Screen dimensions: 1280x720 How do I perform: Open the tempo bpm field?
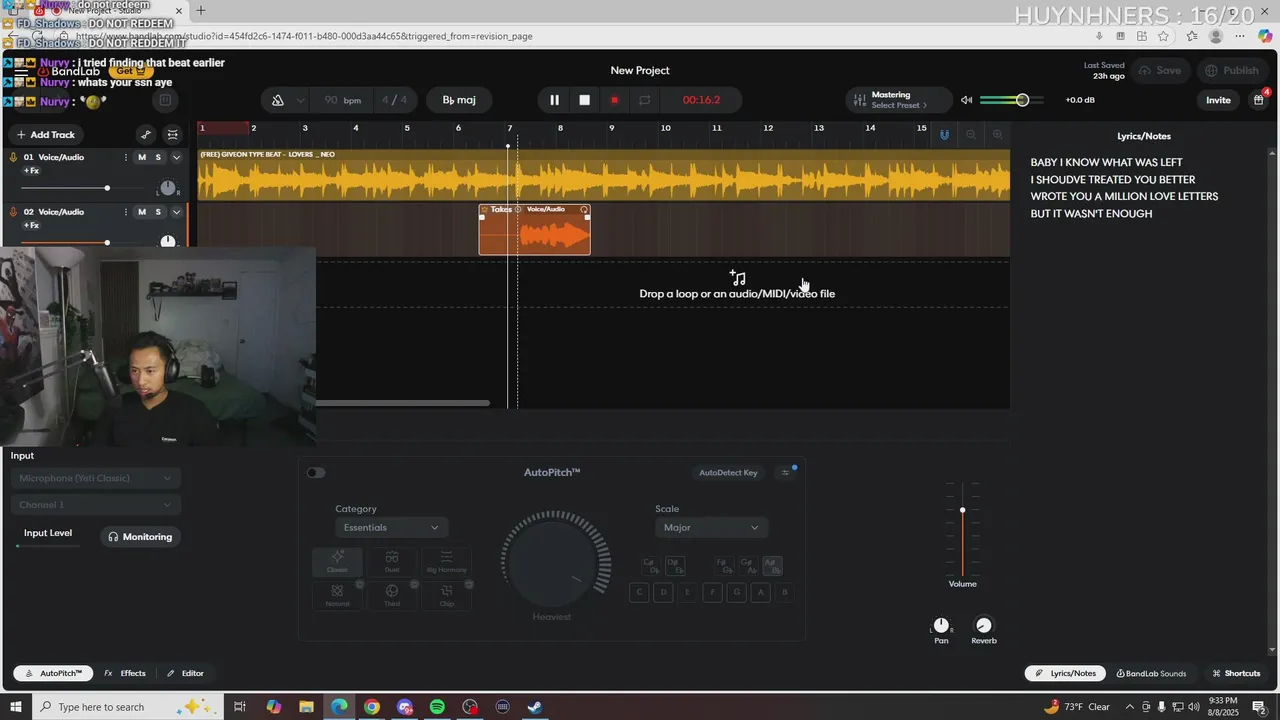click(x=343, y=100)
